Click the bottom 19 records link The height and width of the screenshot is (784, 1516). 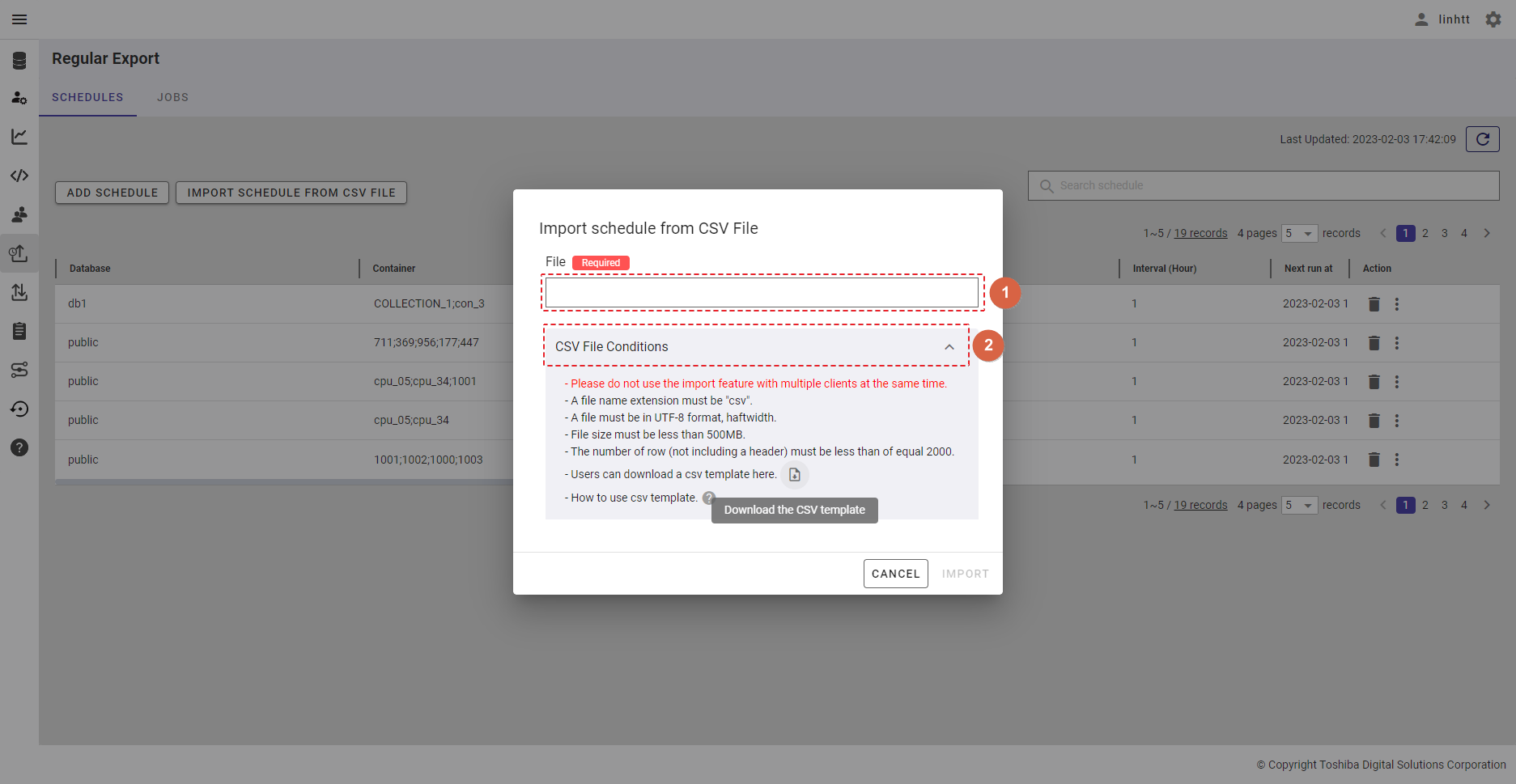point(1201,505)
